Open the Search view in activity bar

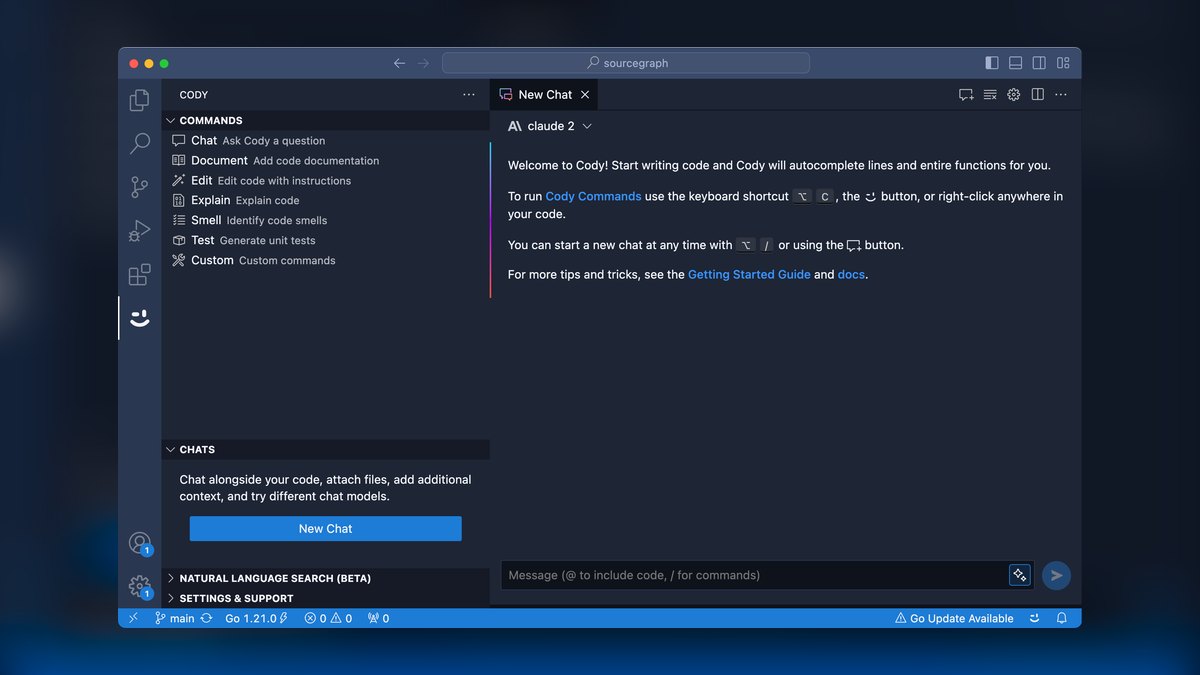click(x=140, y=144)
